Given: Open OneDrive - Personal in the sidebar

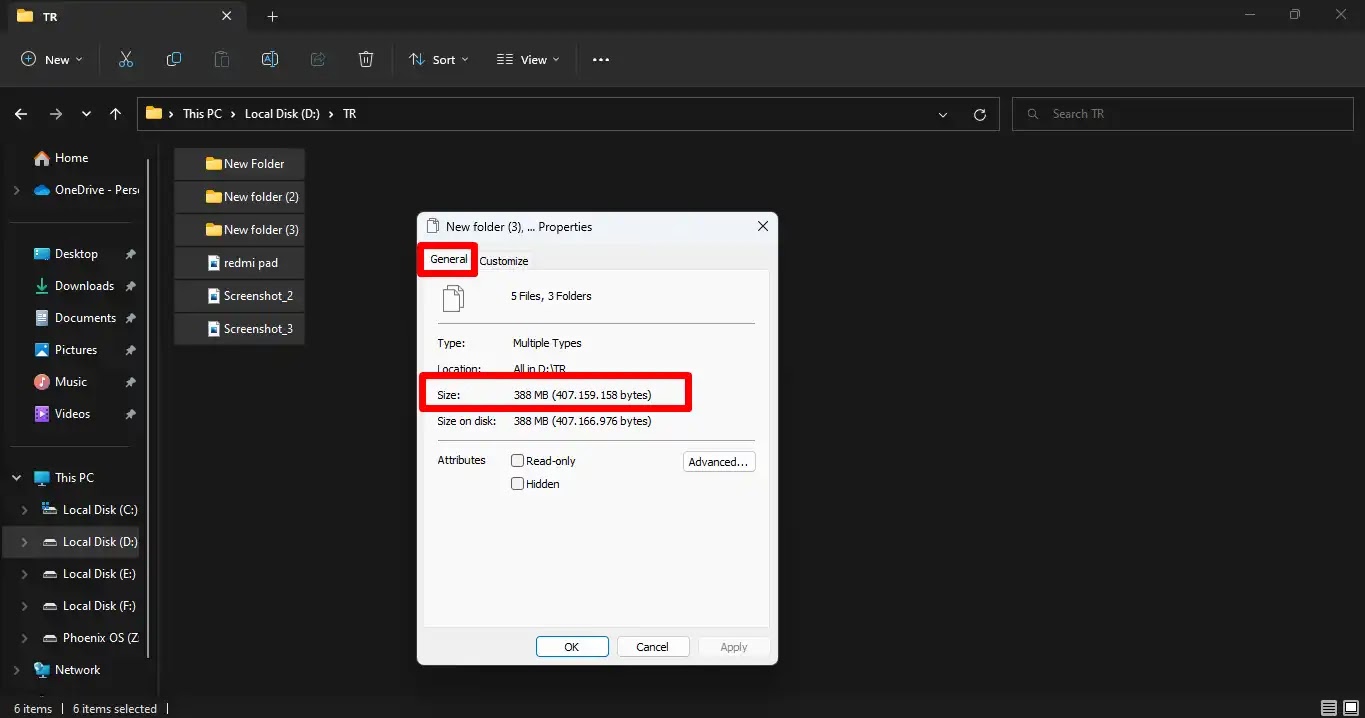Looking at the screenshot, I should [x=86, y=190].
